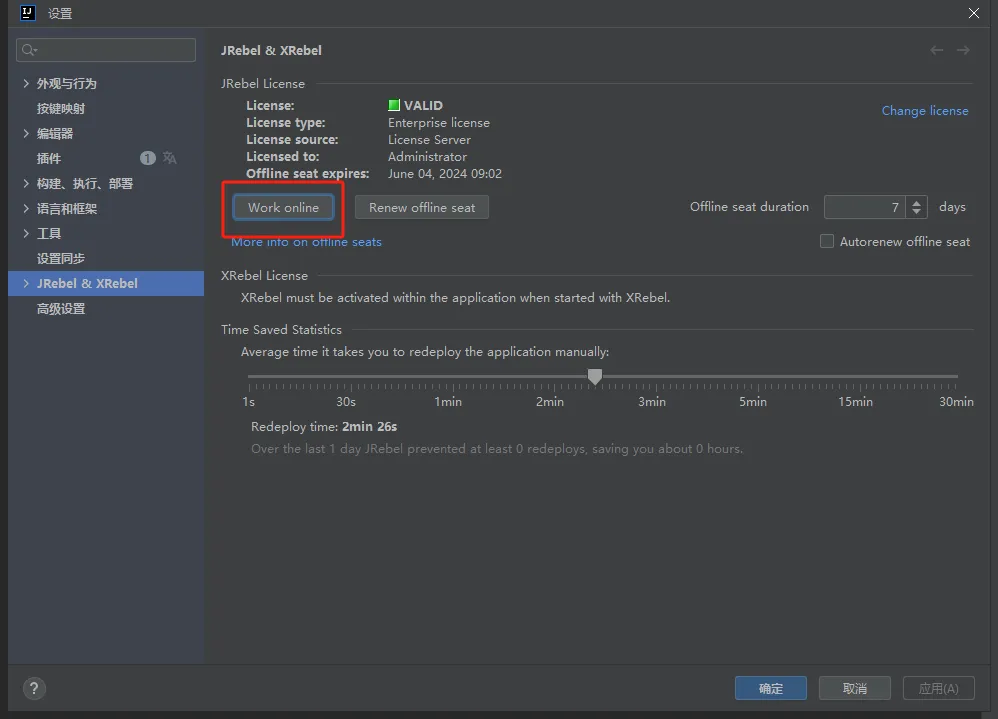
Task: Click the forward navigation arrow
Action: pyautogui.click(x=963, y=50)
